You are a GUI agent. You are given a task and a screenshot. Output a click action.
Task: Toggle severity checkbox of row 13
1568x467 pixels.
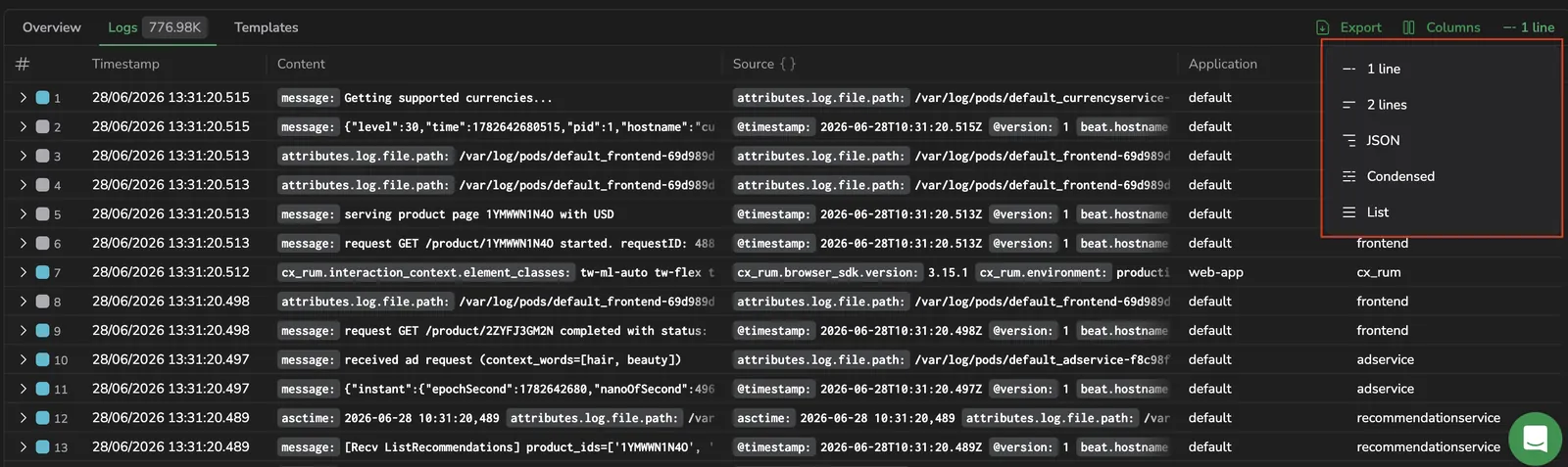pyautogui.click(x=43, y=446)
